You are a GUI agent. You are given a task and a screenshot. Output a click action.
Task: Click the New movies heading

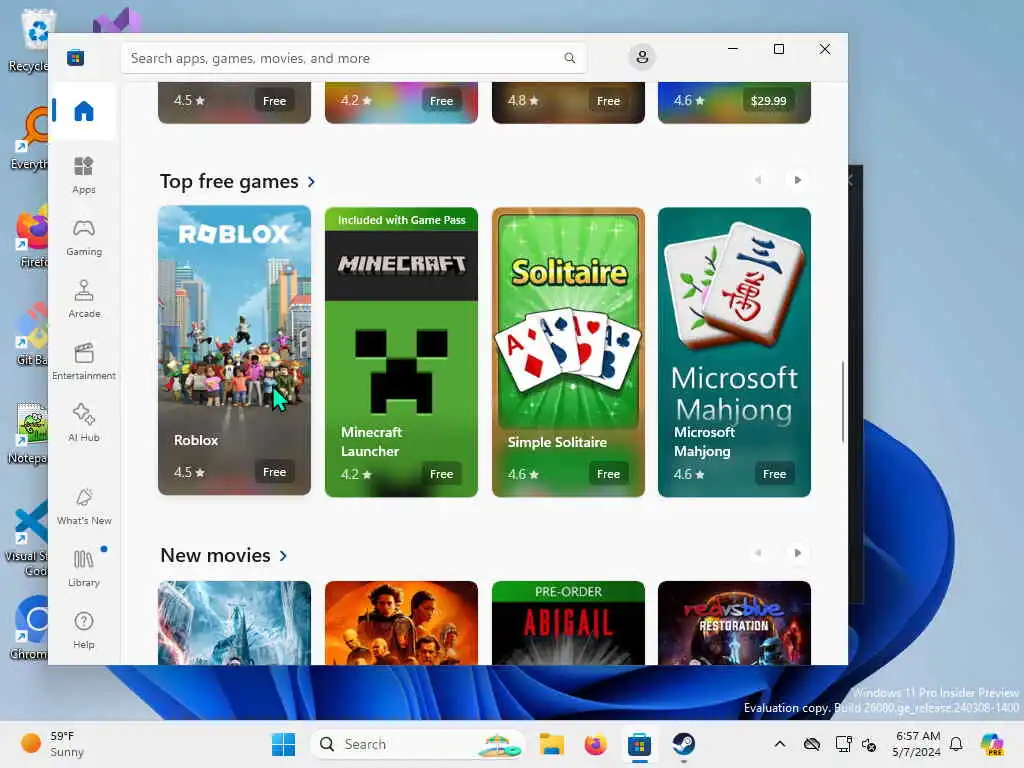click(x=216, y=555)
